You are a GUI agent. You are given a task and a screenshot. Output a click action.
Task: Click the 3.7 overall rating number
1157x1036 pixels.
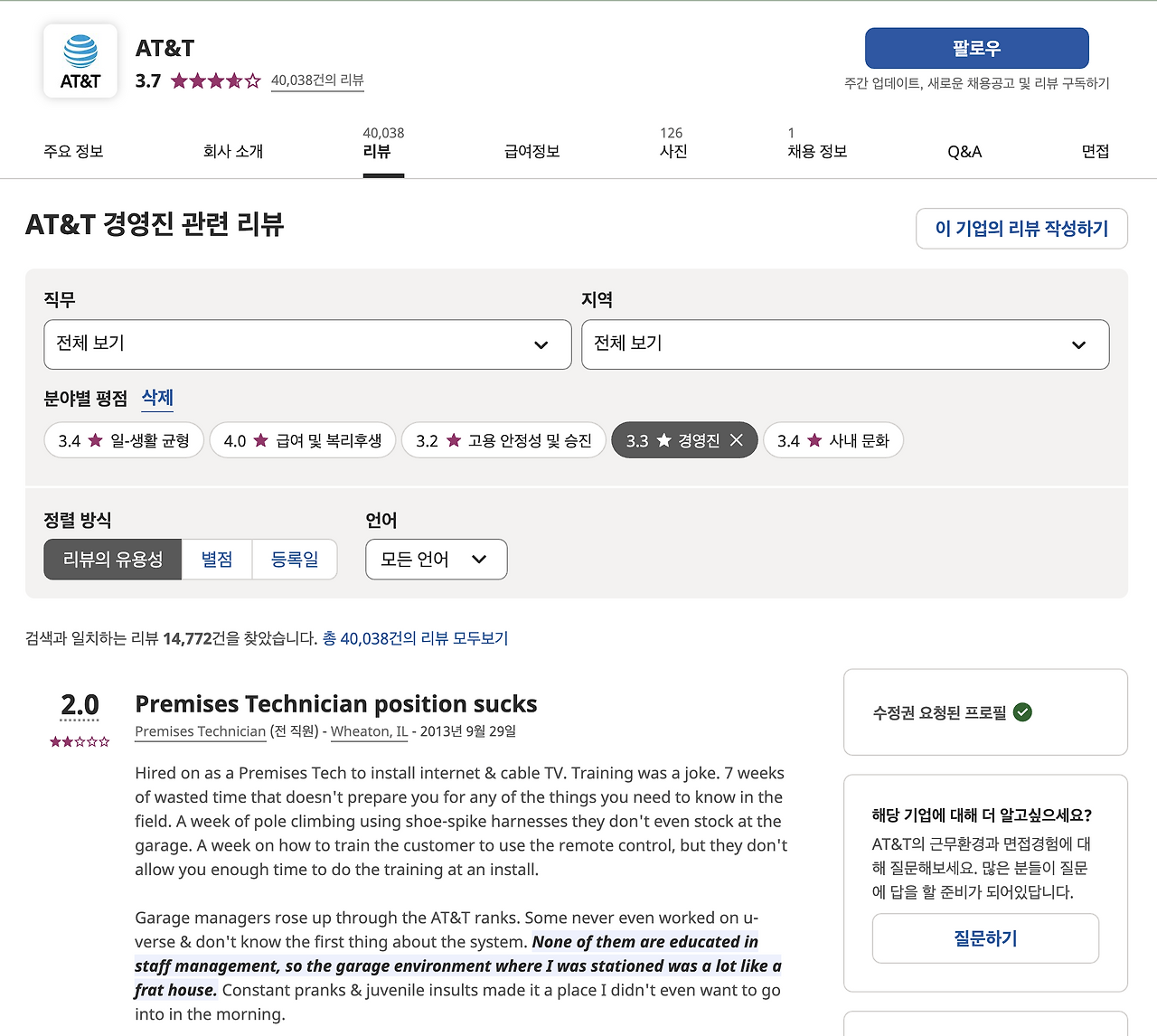pyautogui.click(x=148, y=80)
